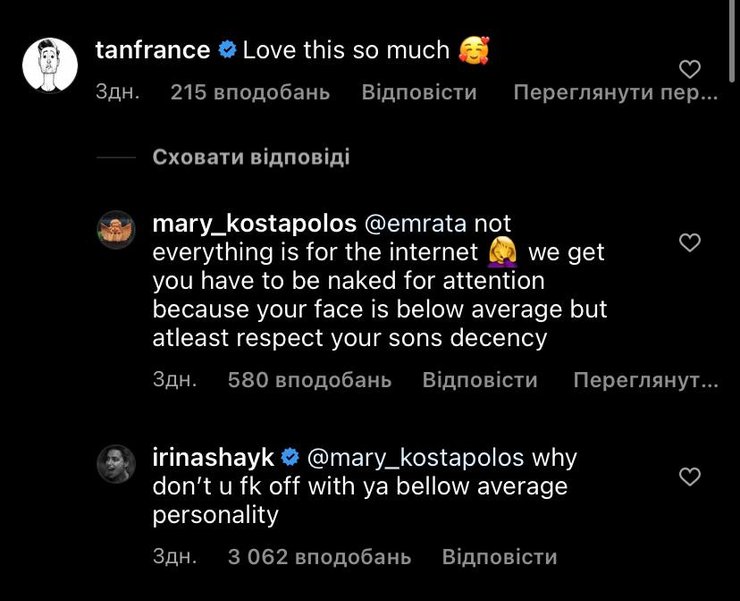The height and width of the screenshot is (601, 740).
Task: Reply to irinashayk via "Відповісти"
Action: tap(499, 557)
